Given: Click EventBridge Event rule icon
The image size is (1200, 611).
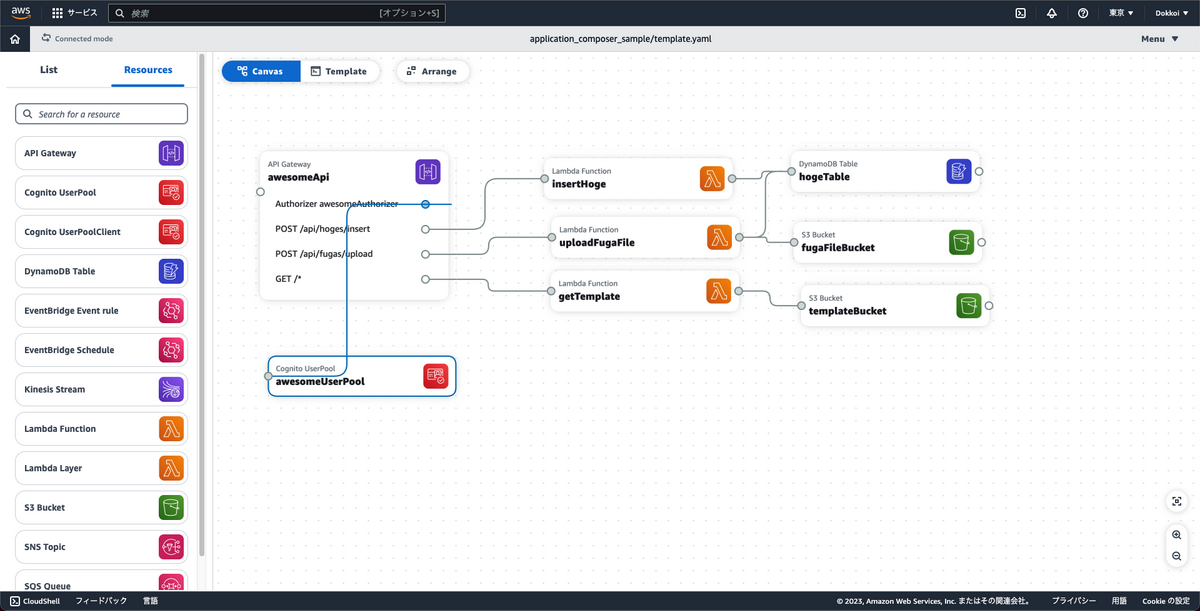Looking at the screenshot, I should [x=171, y=311].
